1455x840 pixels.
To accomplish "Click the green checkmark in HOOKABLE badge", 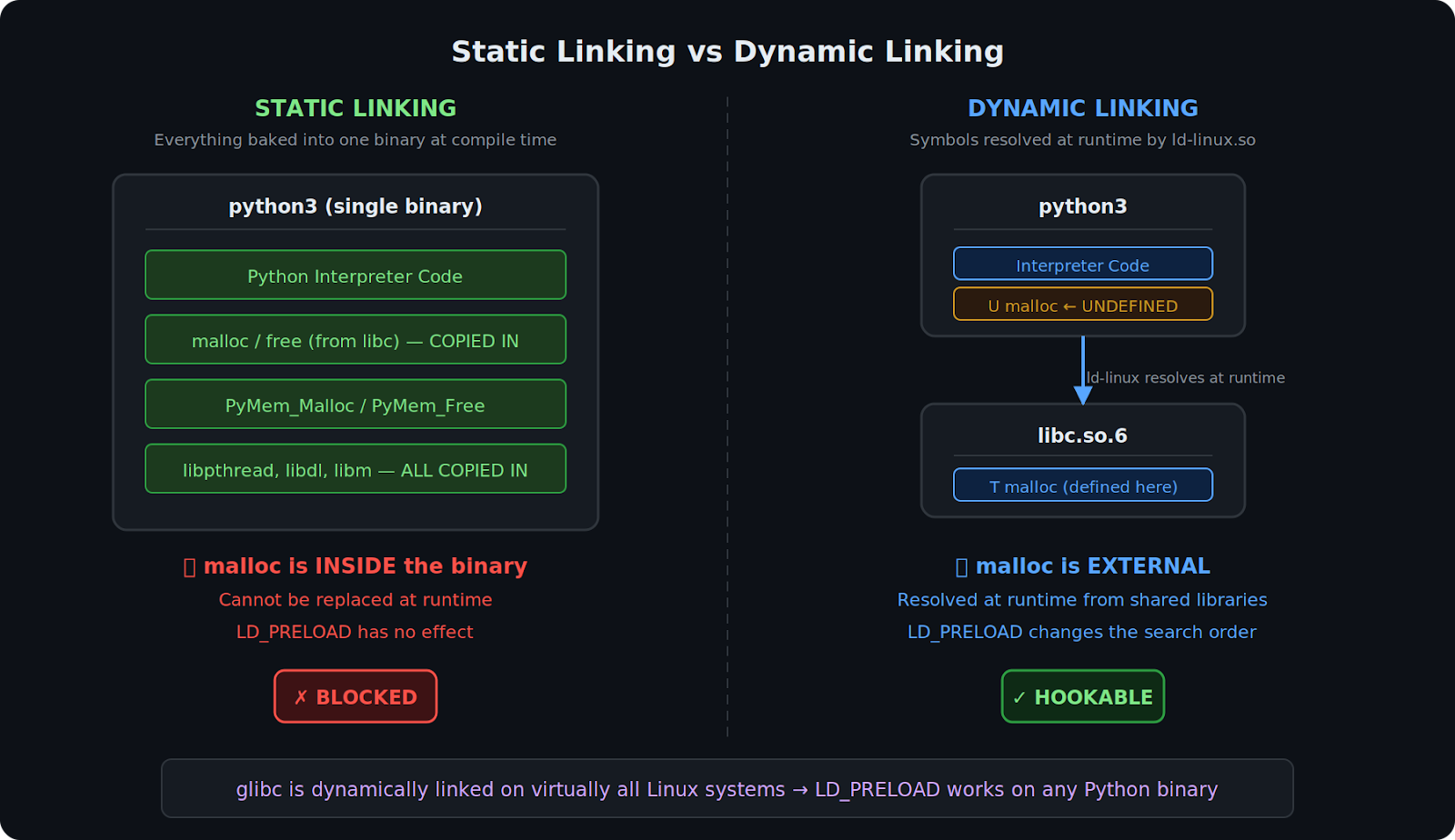I will click(x=1019, y=697).
